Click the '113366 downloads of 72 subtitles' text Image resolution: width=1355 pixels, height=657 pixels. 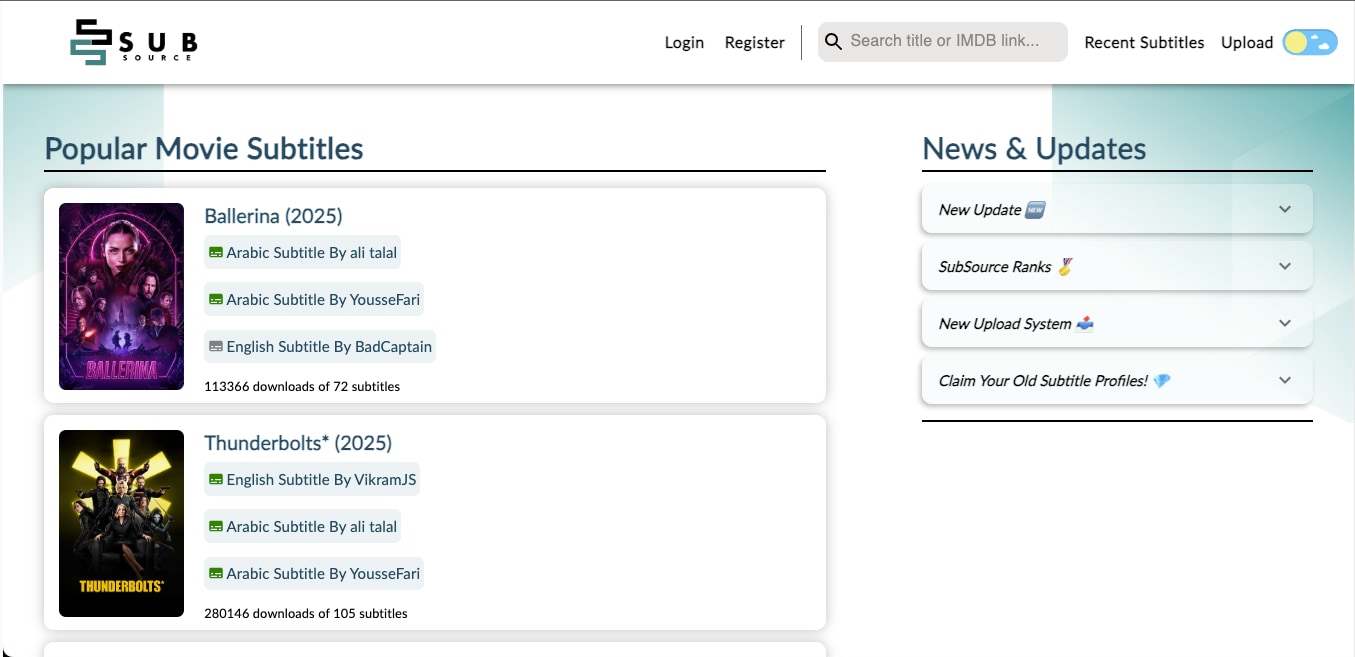click(x=302, y=386)
